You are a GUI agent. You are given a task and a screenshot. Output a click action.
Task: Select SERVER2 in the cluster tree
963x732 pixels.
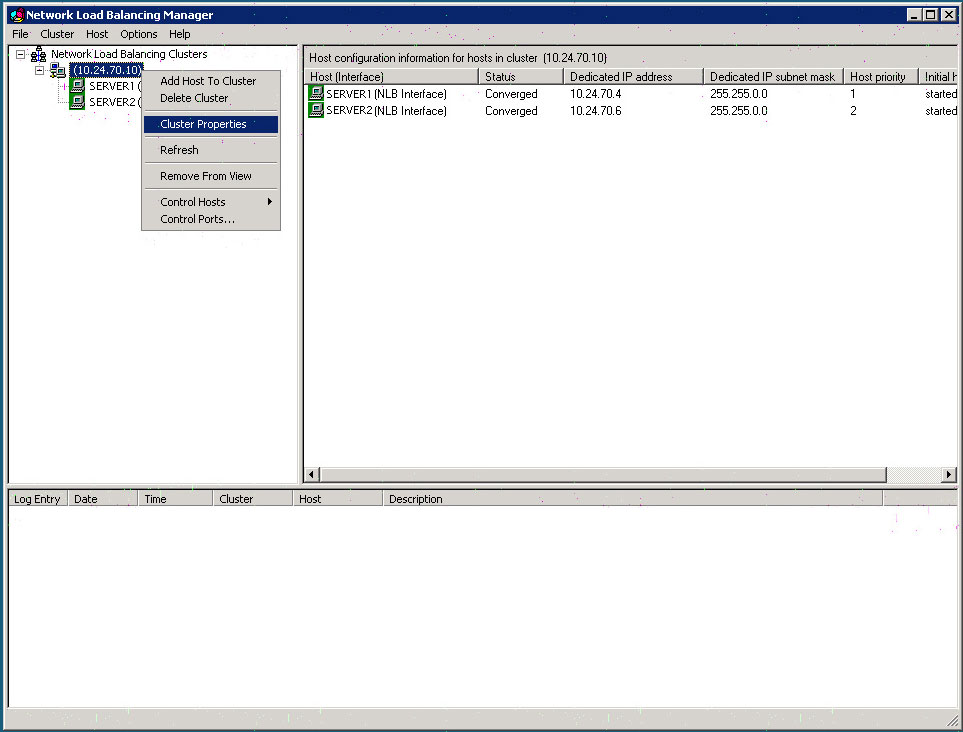(114, 102)
